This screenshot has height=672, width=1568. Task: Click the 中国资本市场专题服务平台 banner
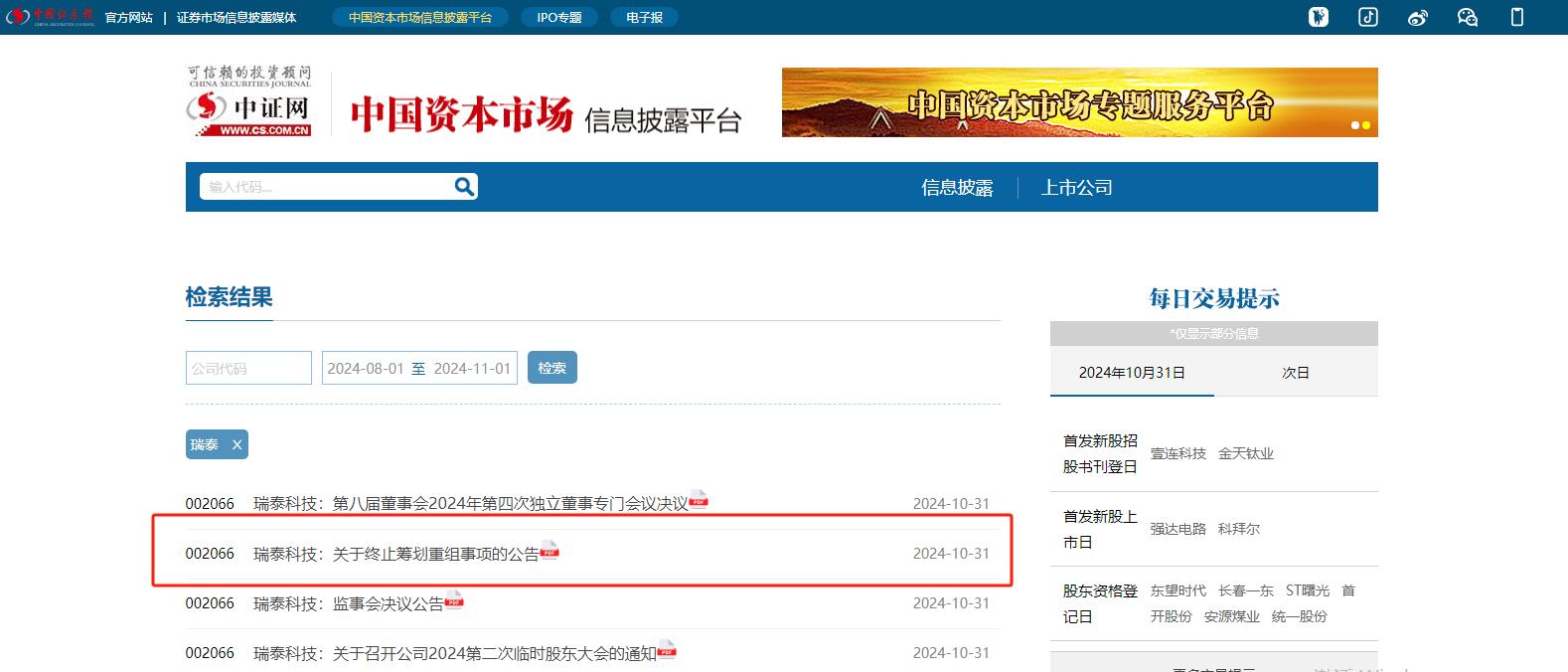tap(1079, 102)
